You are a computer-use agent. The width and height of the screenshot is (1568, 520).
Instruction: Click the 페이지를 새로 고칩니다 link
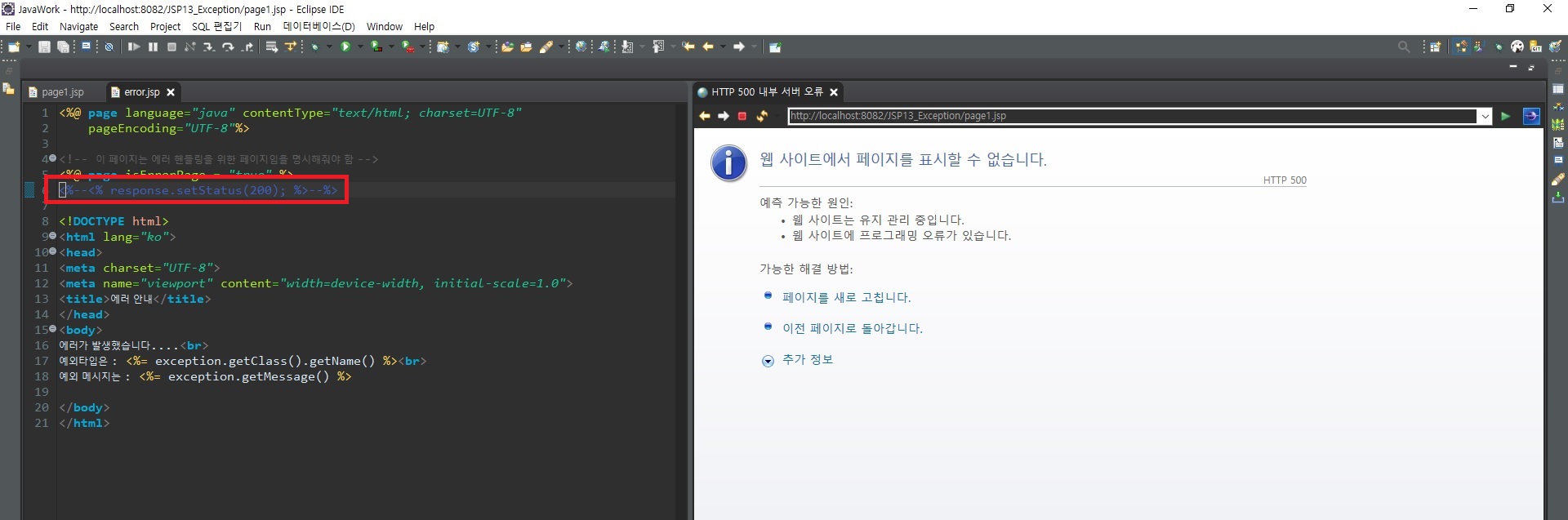point(846,298)
